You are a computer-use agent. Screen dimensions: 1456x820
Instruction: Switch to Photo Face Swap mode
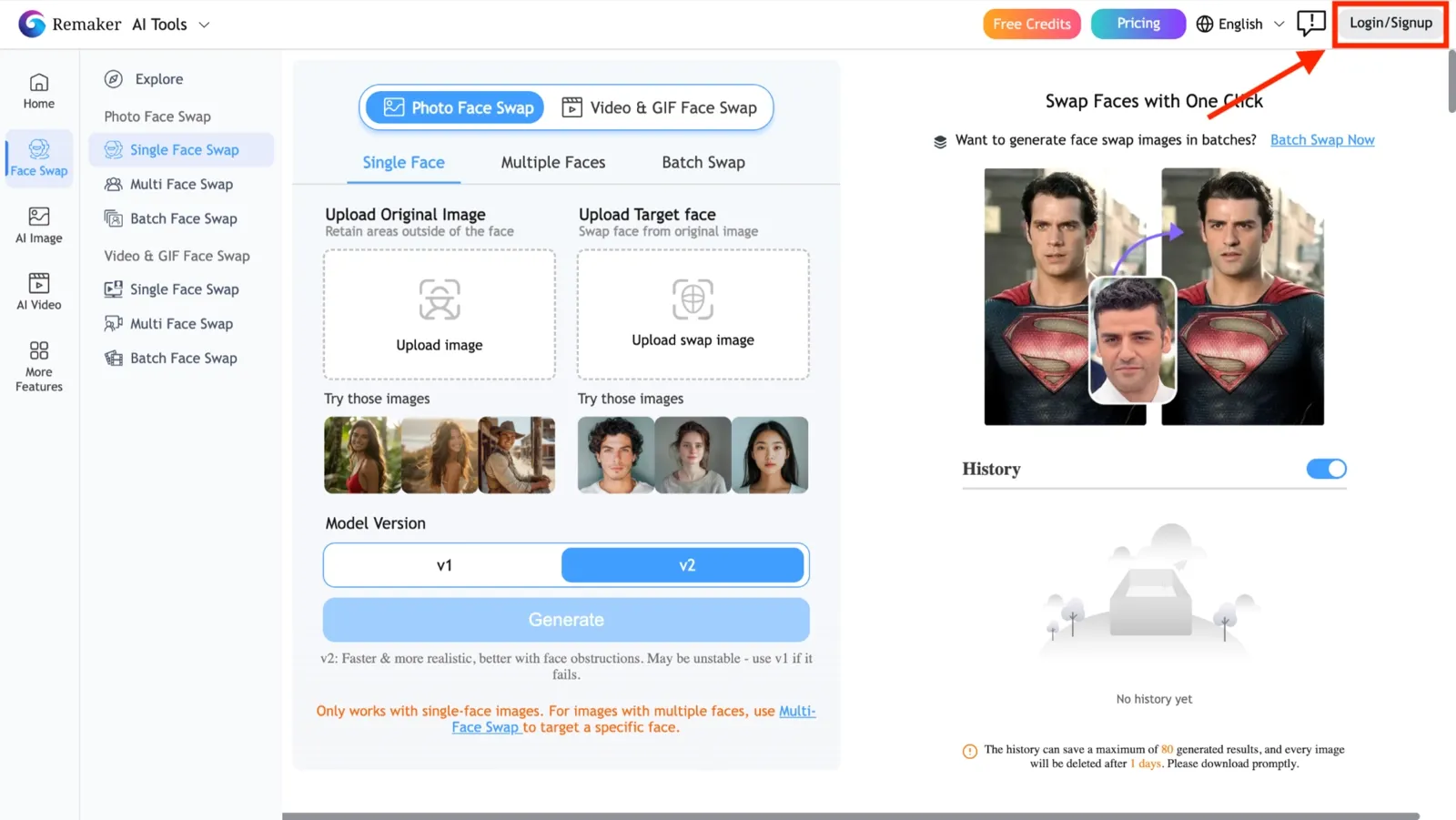click(x=456, y=107)
